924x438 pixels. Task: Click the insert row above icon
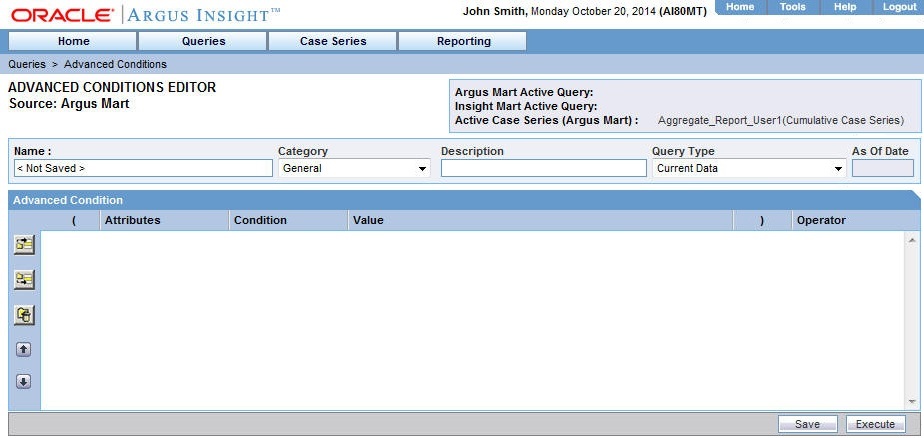coord(24,245)
